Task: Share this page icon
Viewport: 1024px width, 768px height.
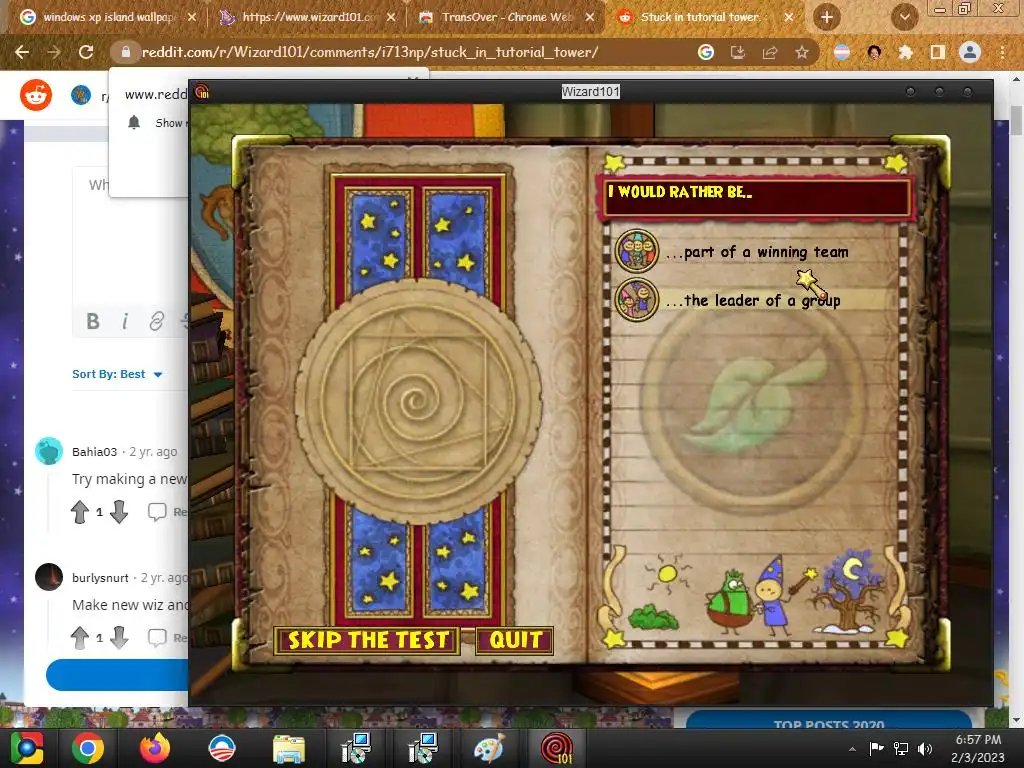Action: [770, 52]
